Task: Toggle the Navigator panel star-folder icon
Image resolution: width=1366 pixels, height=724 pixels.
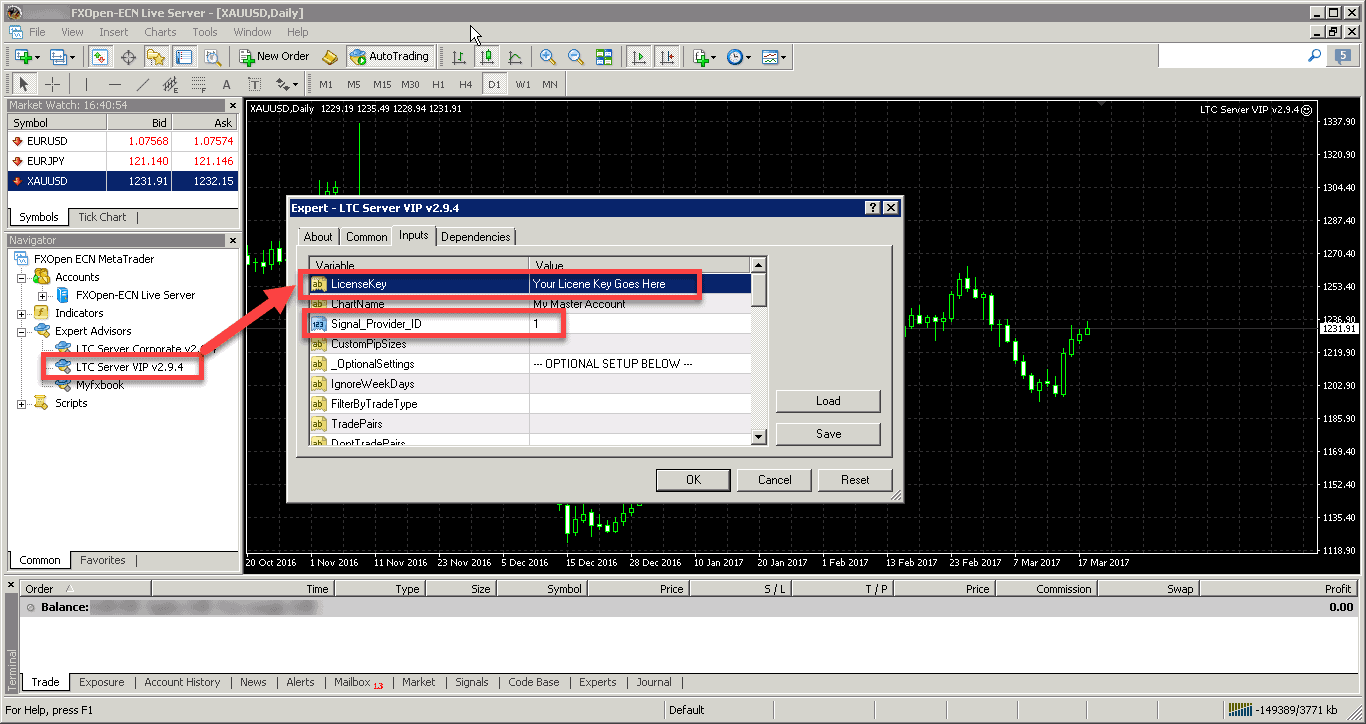Action: pos(156,57)
